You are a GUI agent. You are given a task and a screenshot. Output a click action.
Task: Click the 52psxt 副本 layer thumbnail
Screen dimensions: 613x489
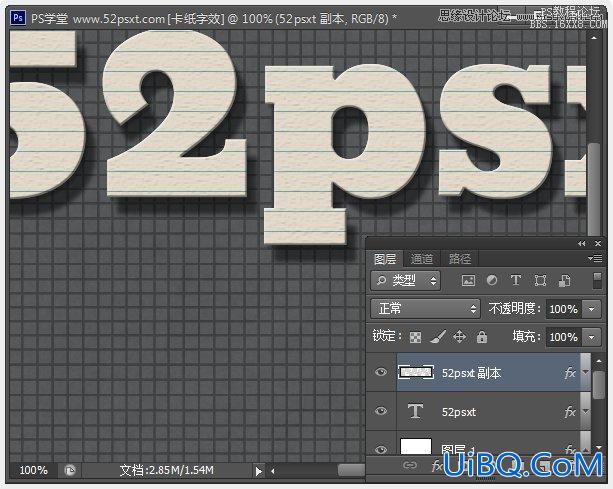(416, 372)
